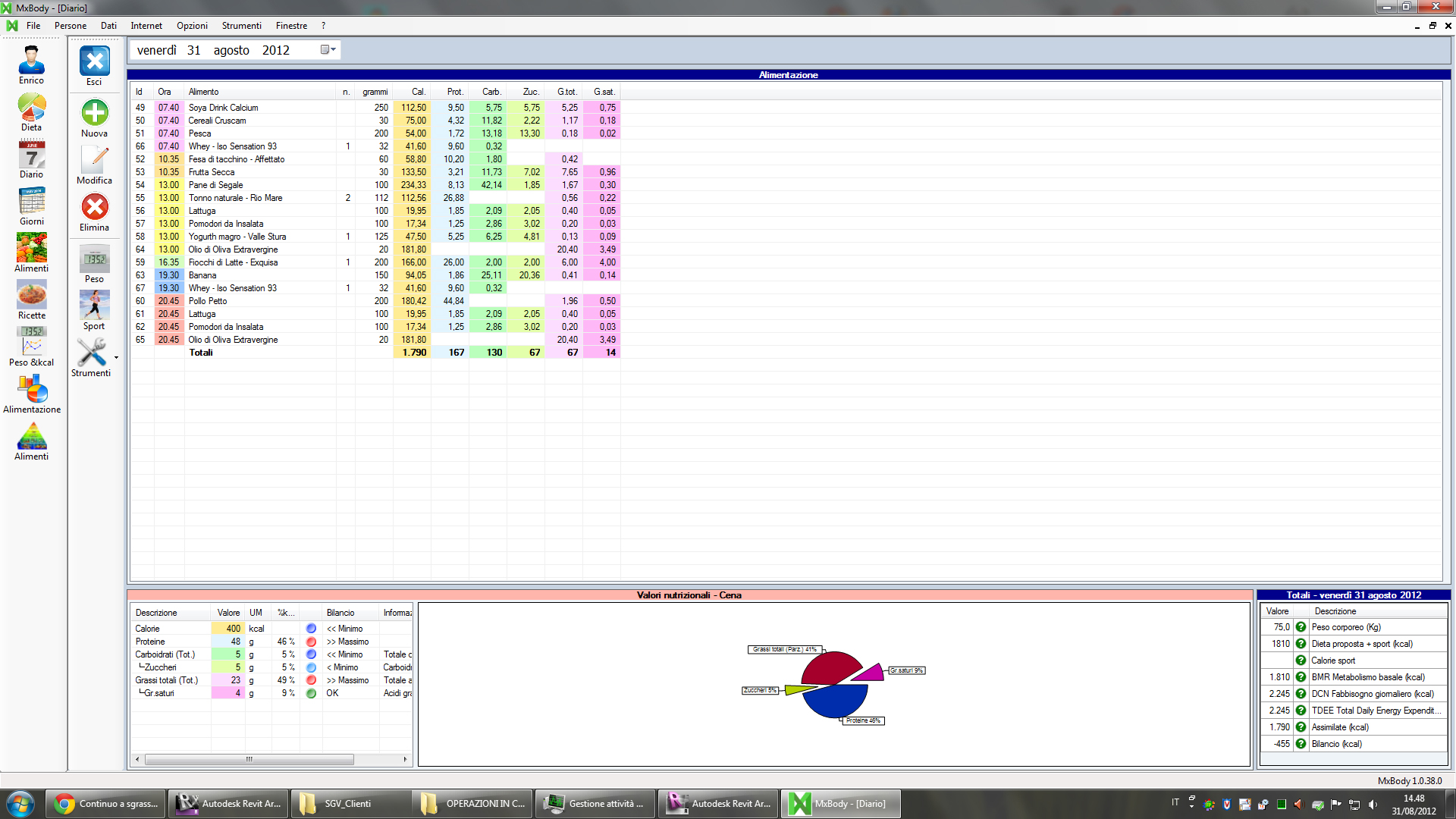Open the Dati menu

(x=108, y=26)
